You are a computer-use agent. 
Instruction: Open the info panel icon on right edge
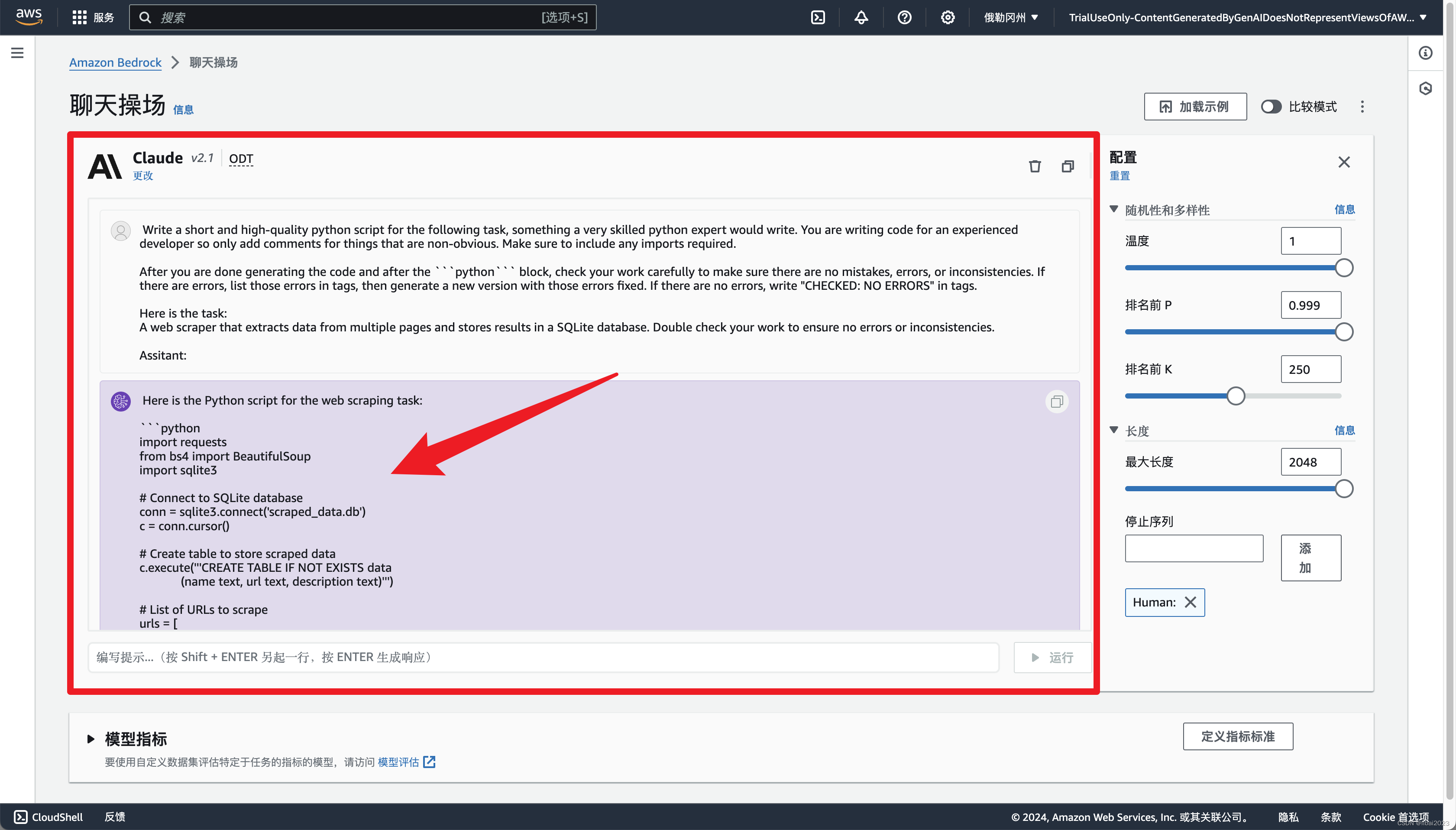point(1425,53)
